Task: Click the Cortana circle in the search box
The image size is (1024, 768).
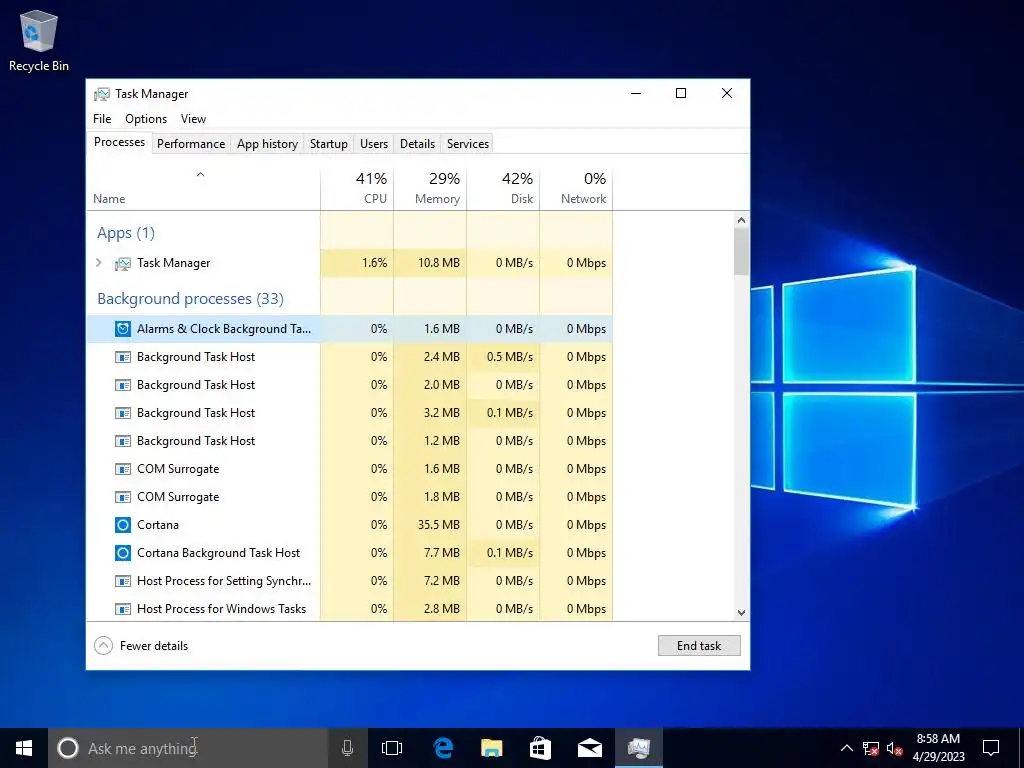Action: coord(68,748)
